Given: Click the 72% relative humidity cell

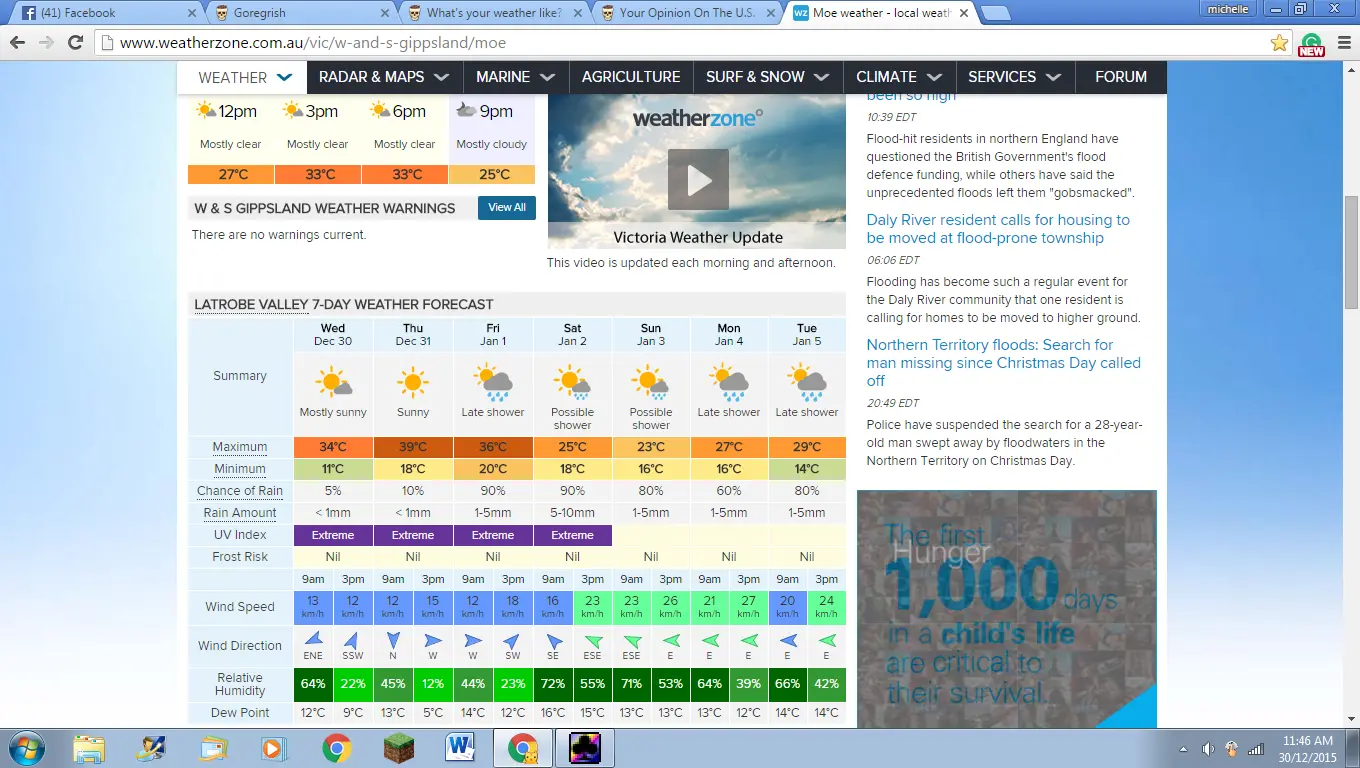Looking at the screenshot, I should pyautogui.click(x=553, y=684).
